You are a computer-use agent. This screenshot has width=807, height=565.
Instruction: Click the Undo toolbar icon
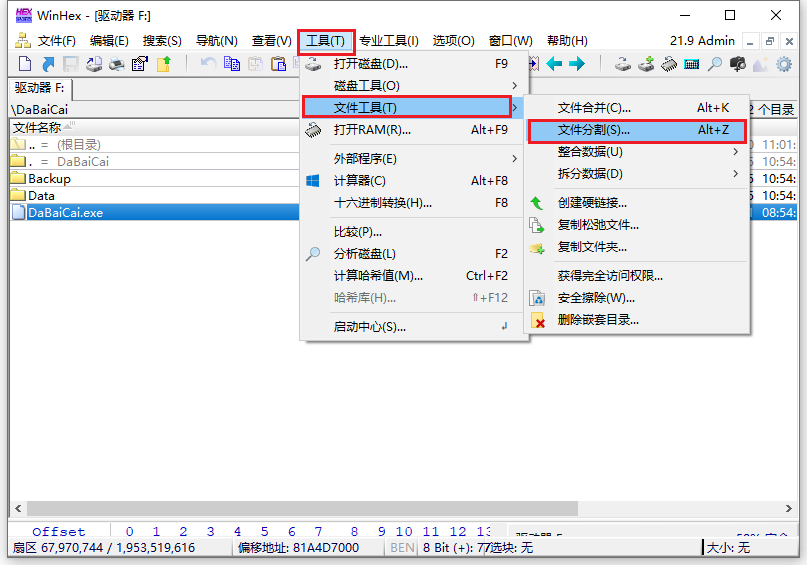(x=208, y=63)
